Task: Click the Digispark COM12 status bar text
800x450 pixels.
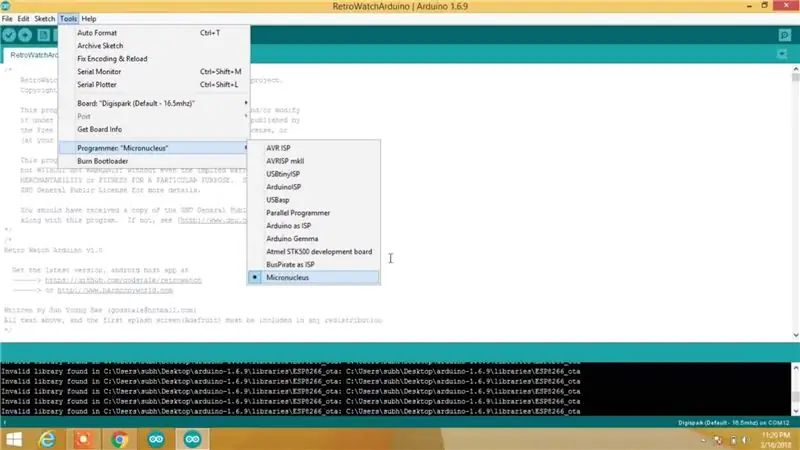Action: coord(733,422)
